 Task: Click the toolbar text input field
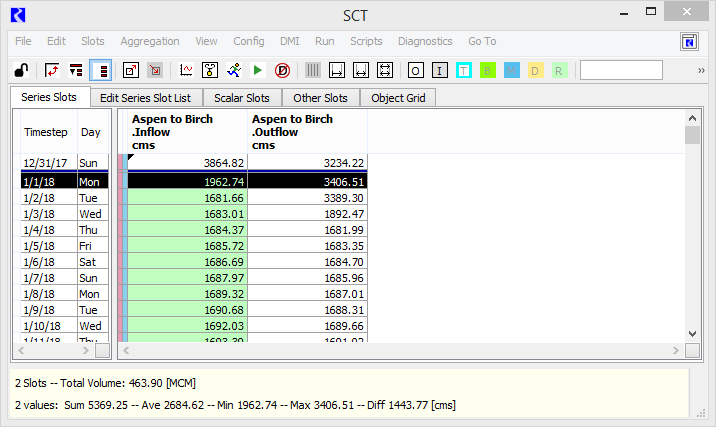621,70
